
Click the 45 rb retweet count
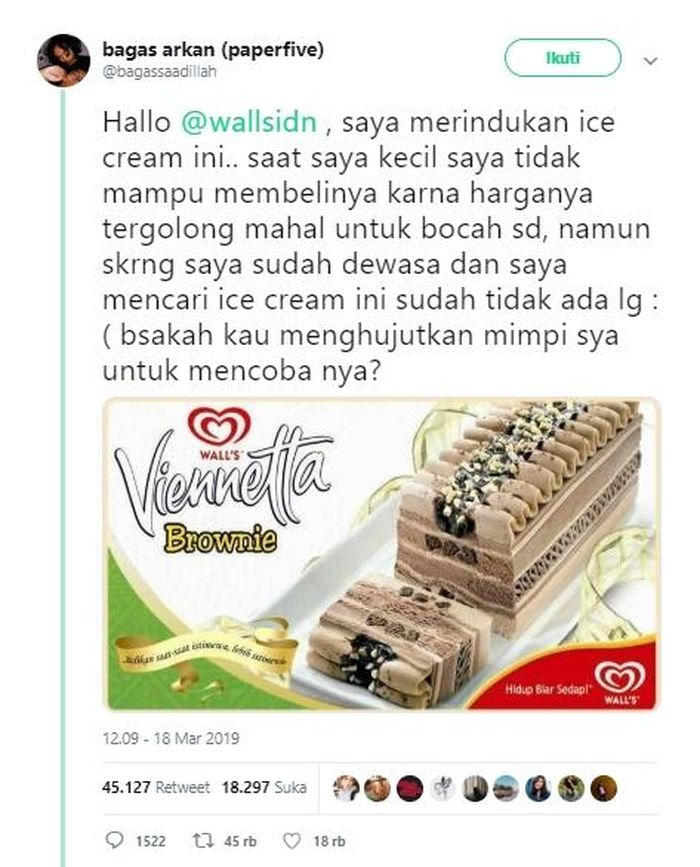pyautogui.click(x=240, y=841)
